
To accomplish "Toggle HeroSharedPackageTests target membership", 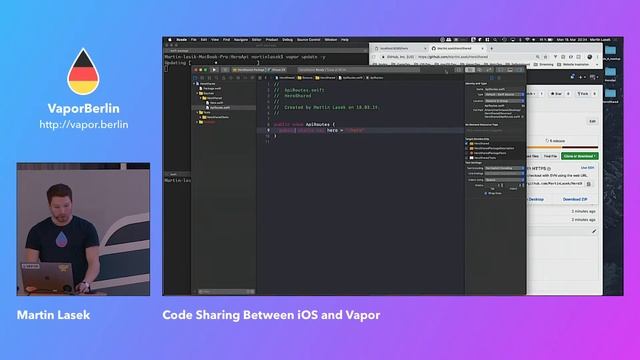I will 466,153.
